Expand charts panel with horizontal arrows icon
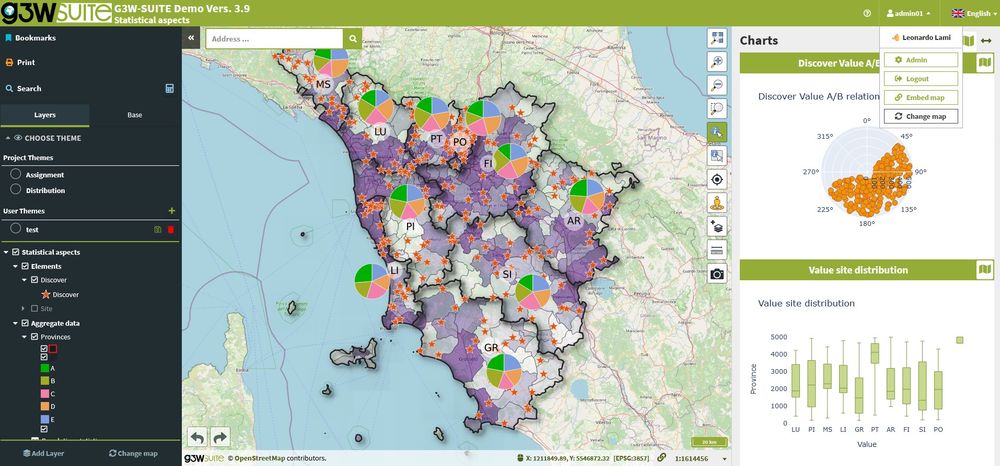The height and width of the screenshot is (466, 1000). (986, 41)
